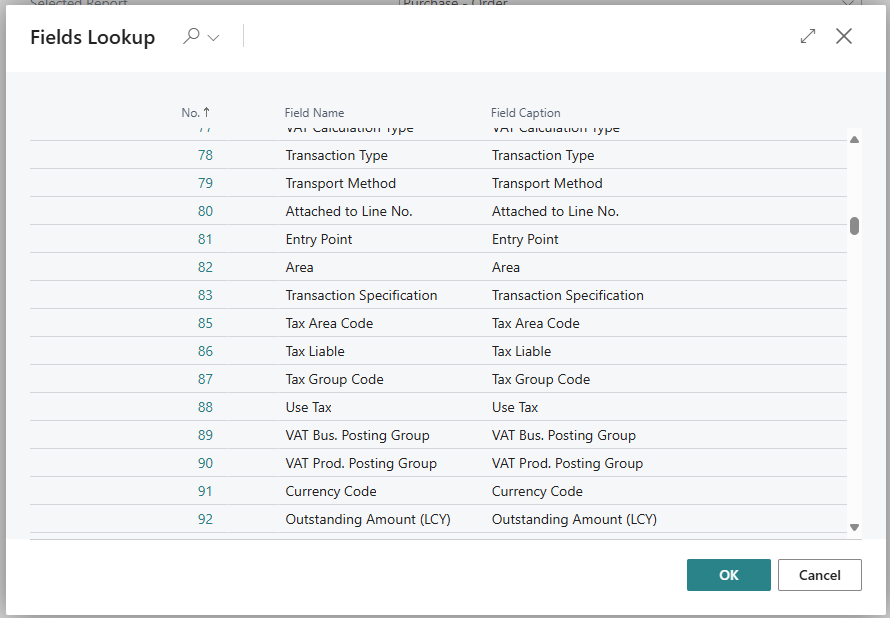Image resolution: width=890 pixels, height=618 pixels.
Task: Click the Field Name column header
Action: click(x=314, y=113)
